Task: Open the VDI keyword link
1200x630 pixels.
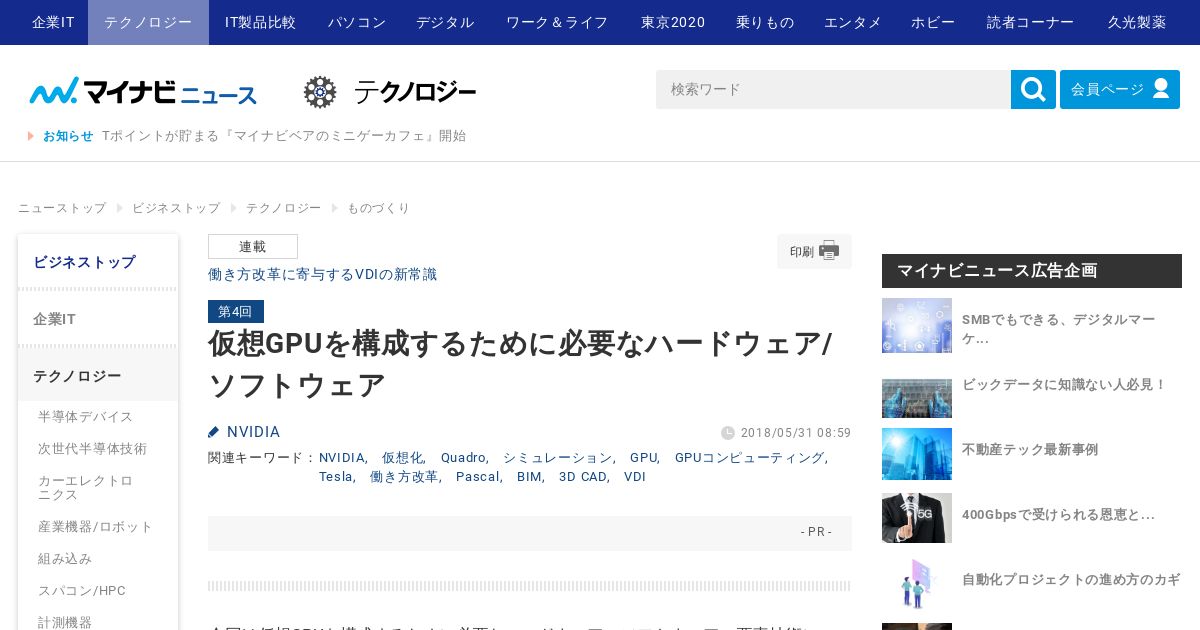Action: click(635, 477)
